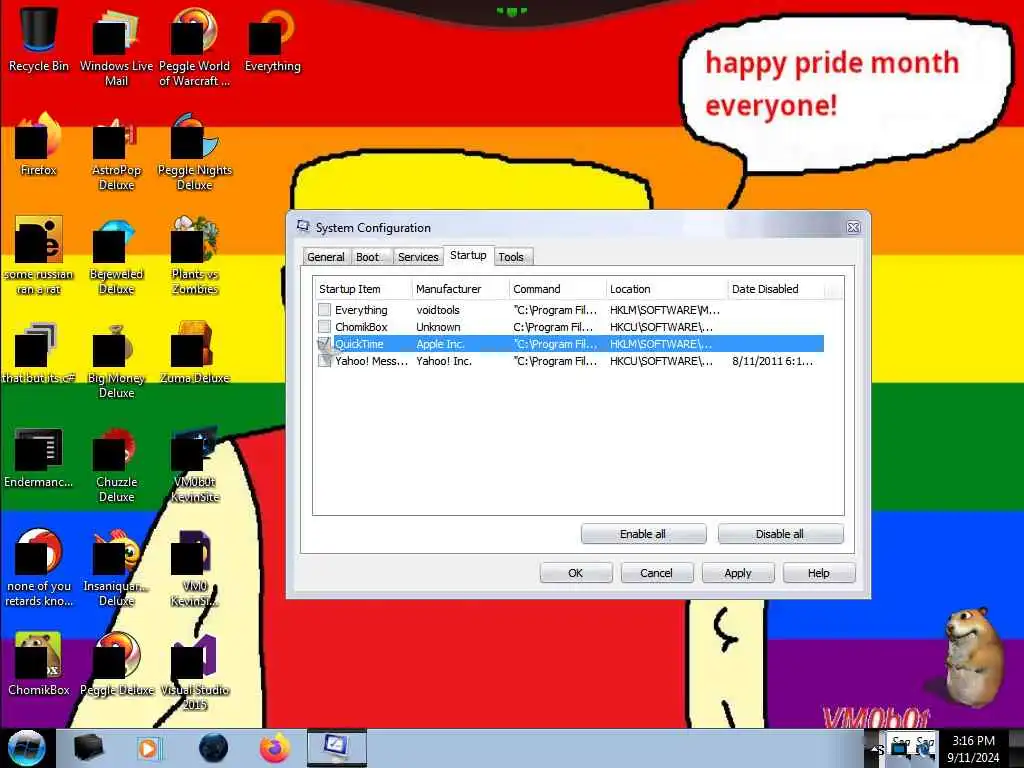Open the Everything desktop shortcut

click(x=272, y=39)
